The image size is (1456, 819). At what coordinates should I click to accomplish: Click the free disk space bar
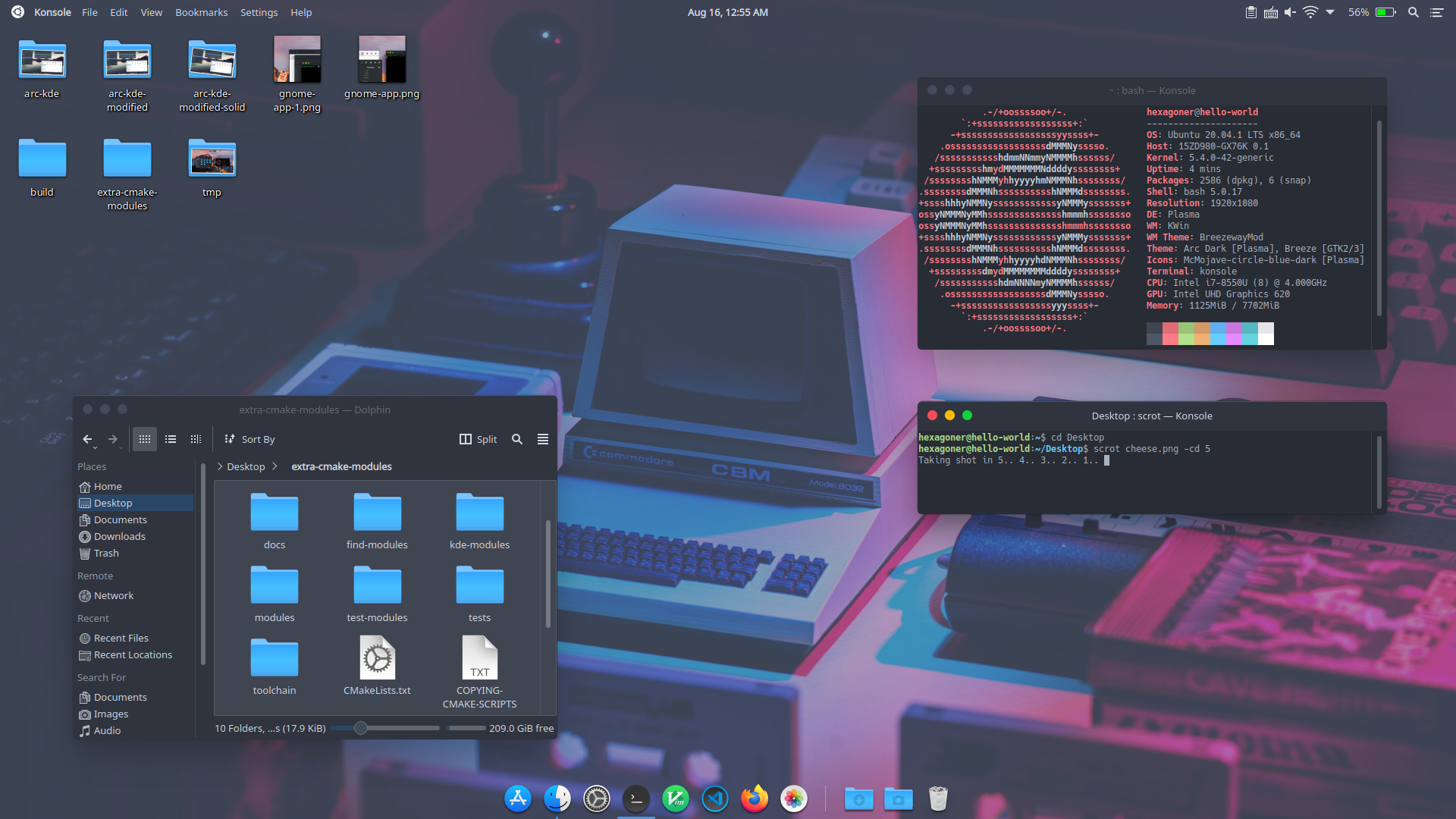(x=466, y=728)
